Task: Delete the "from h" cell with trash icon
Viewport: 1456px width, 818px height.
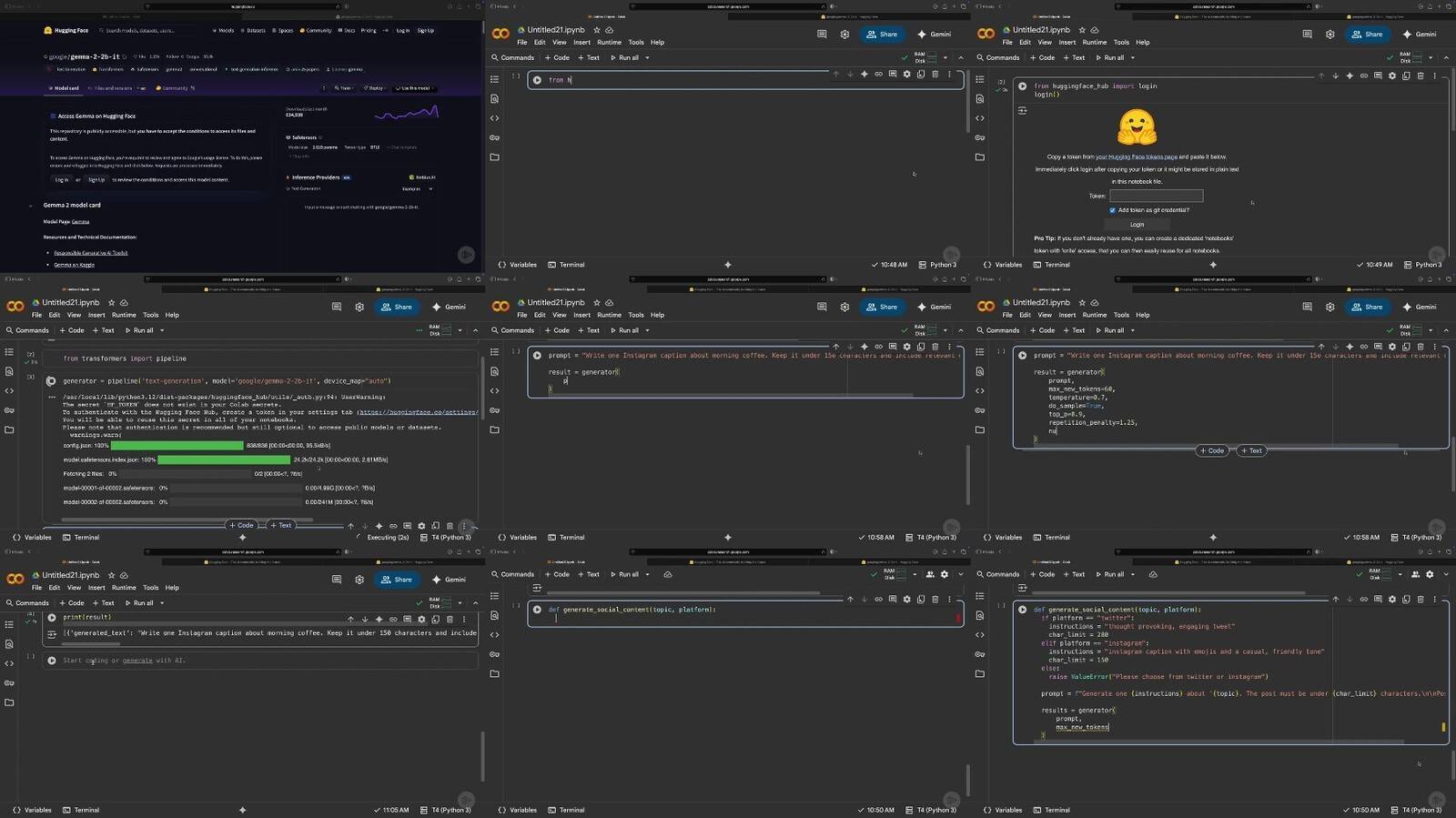Action: (935, 75)
